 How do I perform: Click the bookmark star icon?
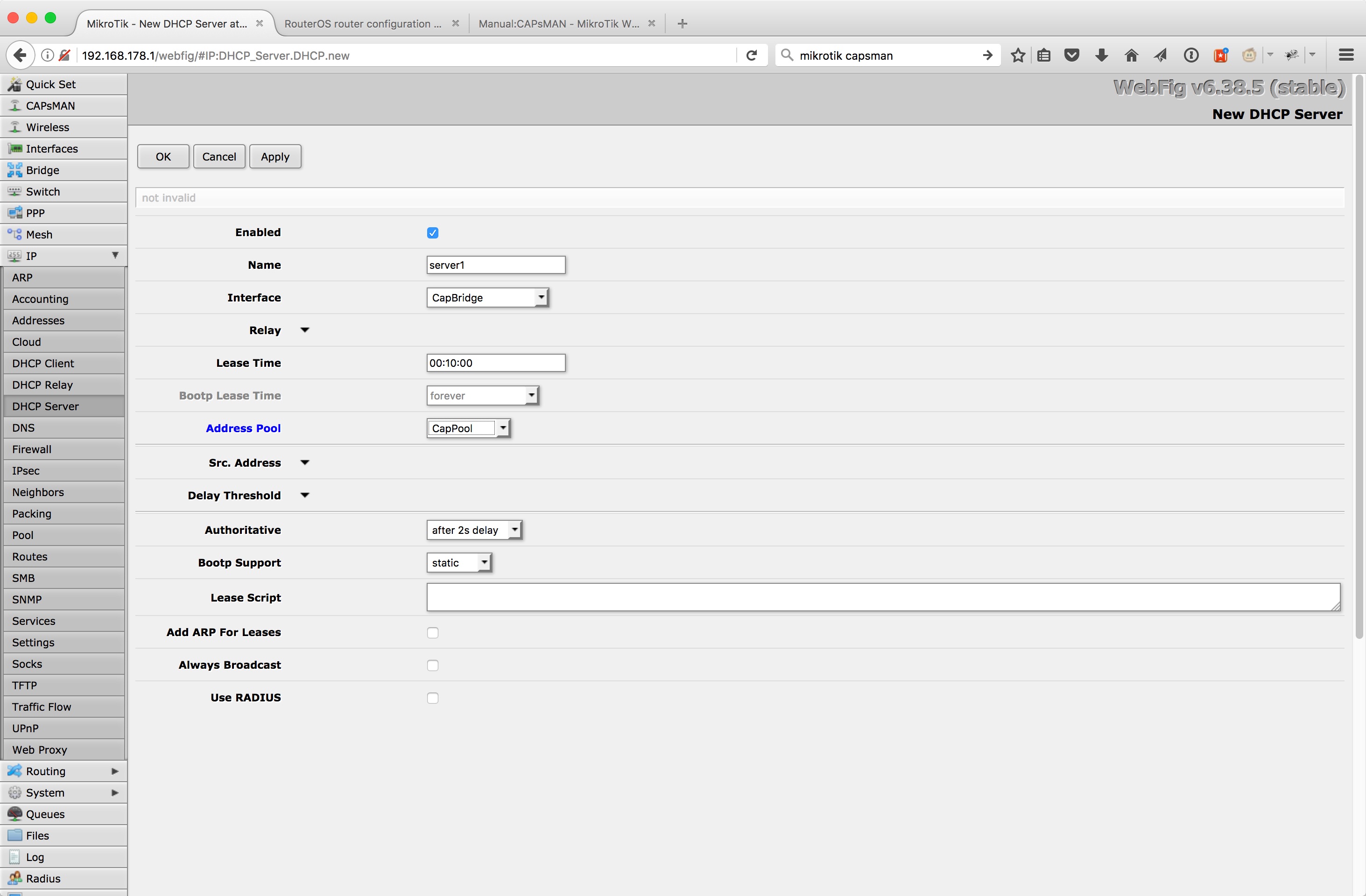[x=1018, y=55]
